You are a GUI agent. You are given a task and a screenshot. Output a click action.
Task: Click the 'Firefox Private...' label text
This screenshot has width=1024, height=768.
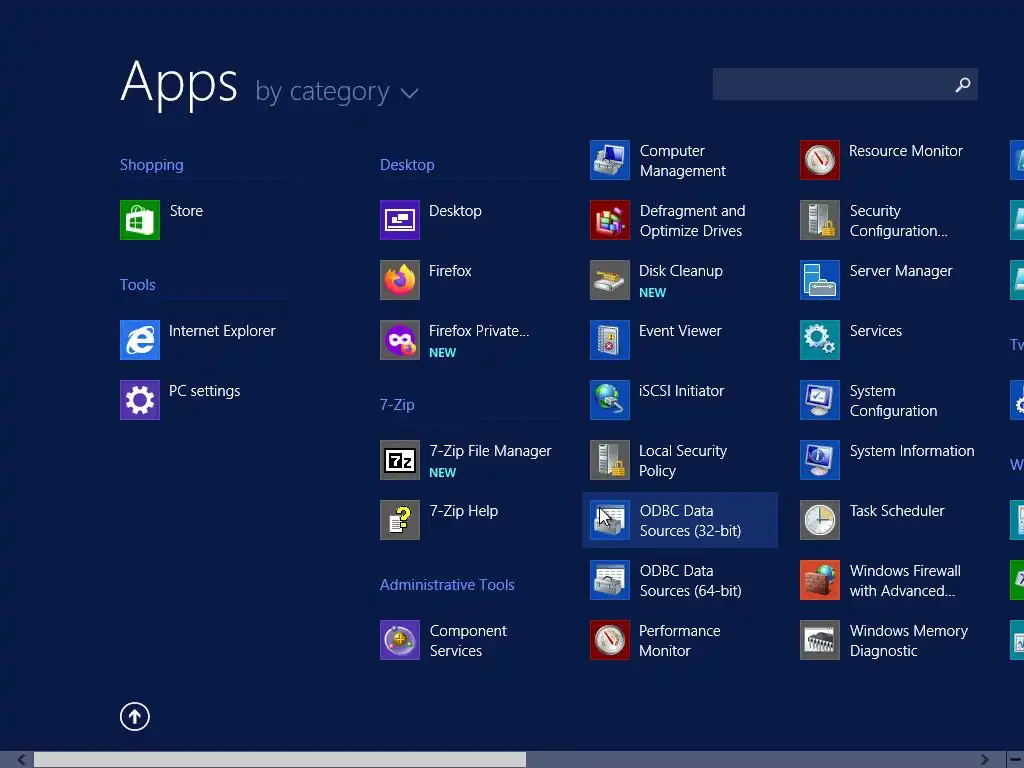(x=479, y=331)
